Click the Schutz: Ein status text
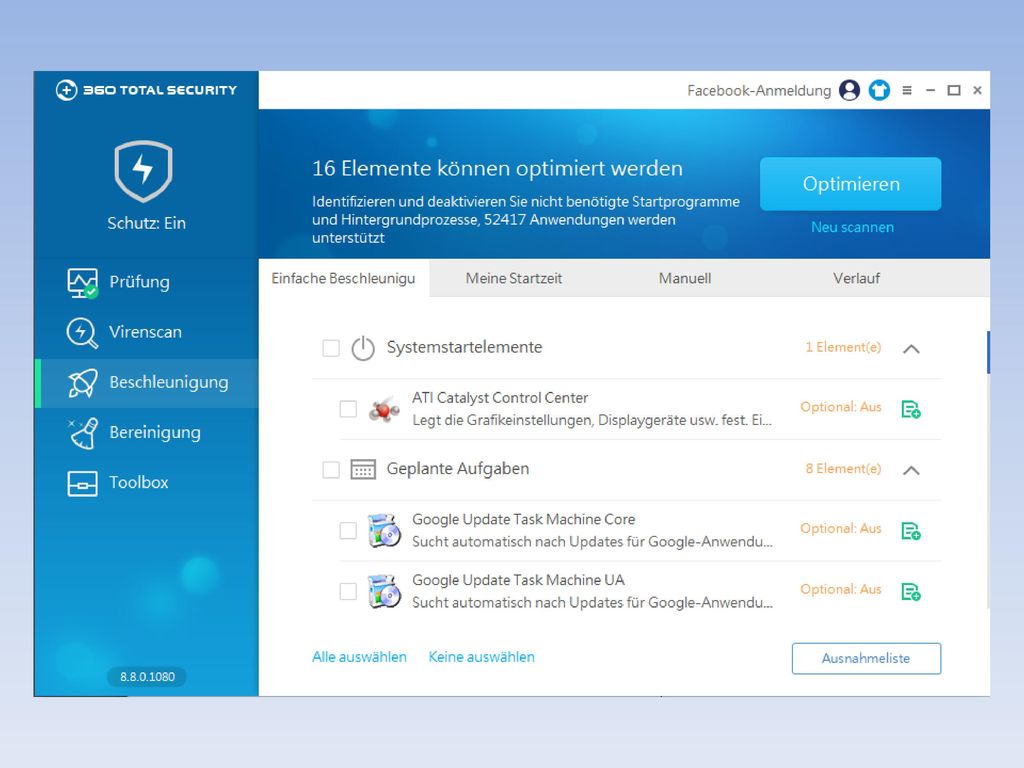The width and height of the screenshot is (1024, 768). [146, 223]
